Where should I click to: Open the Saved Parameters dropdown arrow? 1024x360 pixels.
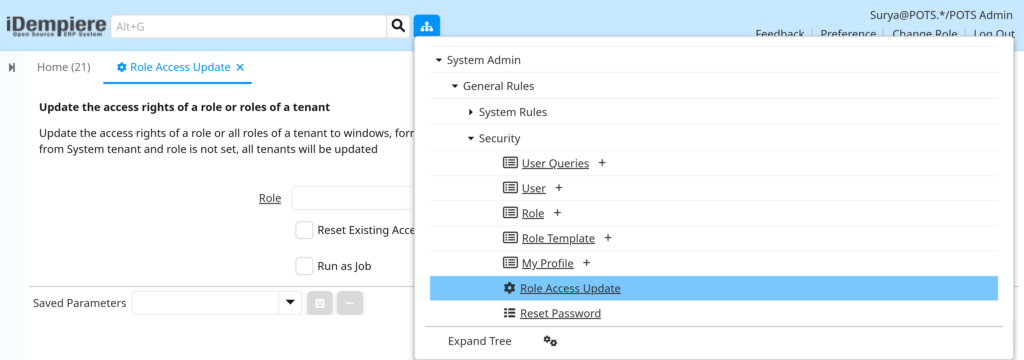pos(290,303)
